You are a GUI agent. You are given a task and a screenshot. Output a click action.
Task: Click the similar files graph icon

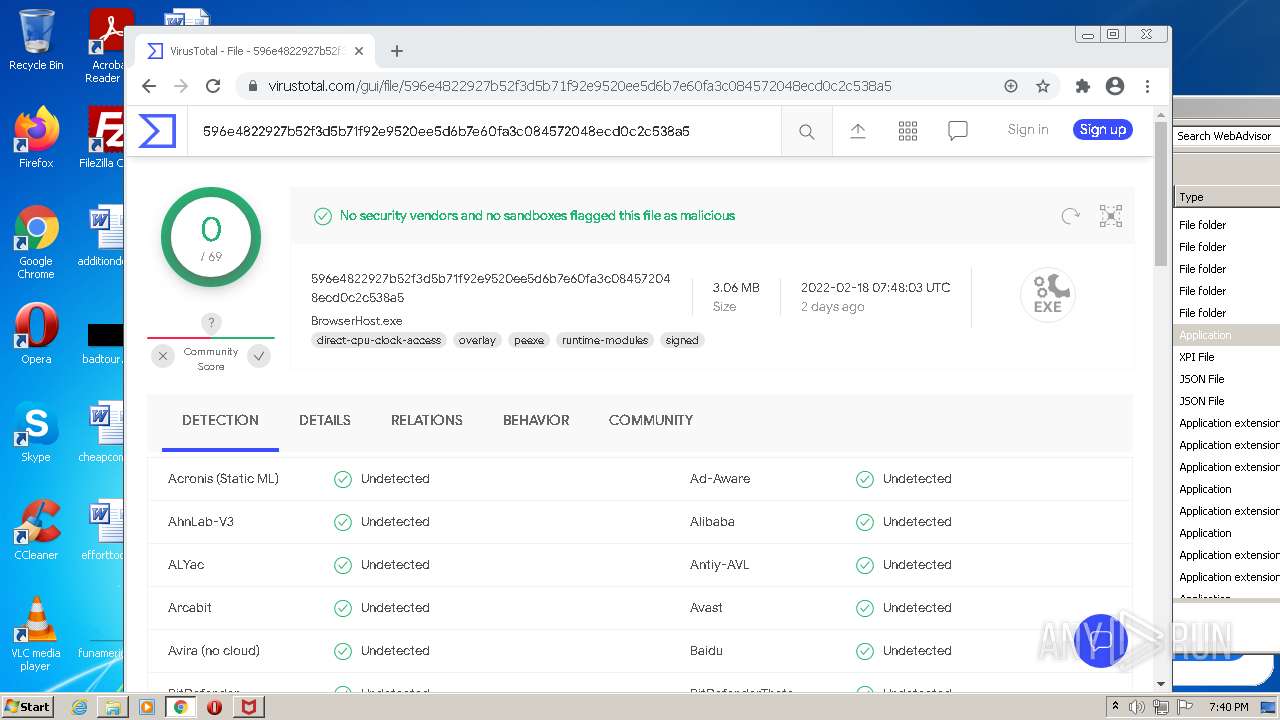(x=1111, y=216)
